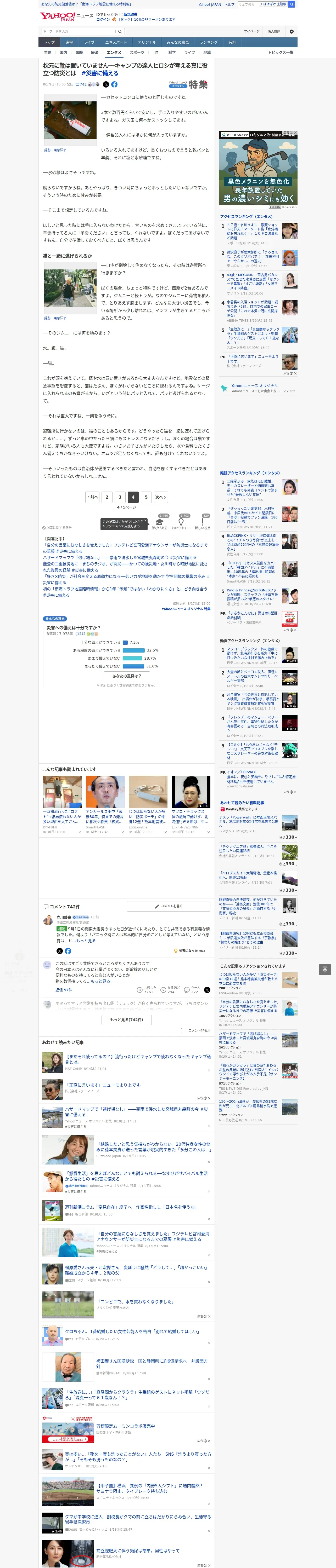Click the #災害に備える hashtag in headline
This screenshot has width=336, height=1568.
[x=99, y=73]
